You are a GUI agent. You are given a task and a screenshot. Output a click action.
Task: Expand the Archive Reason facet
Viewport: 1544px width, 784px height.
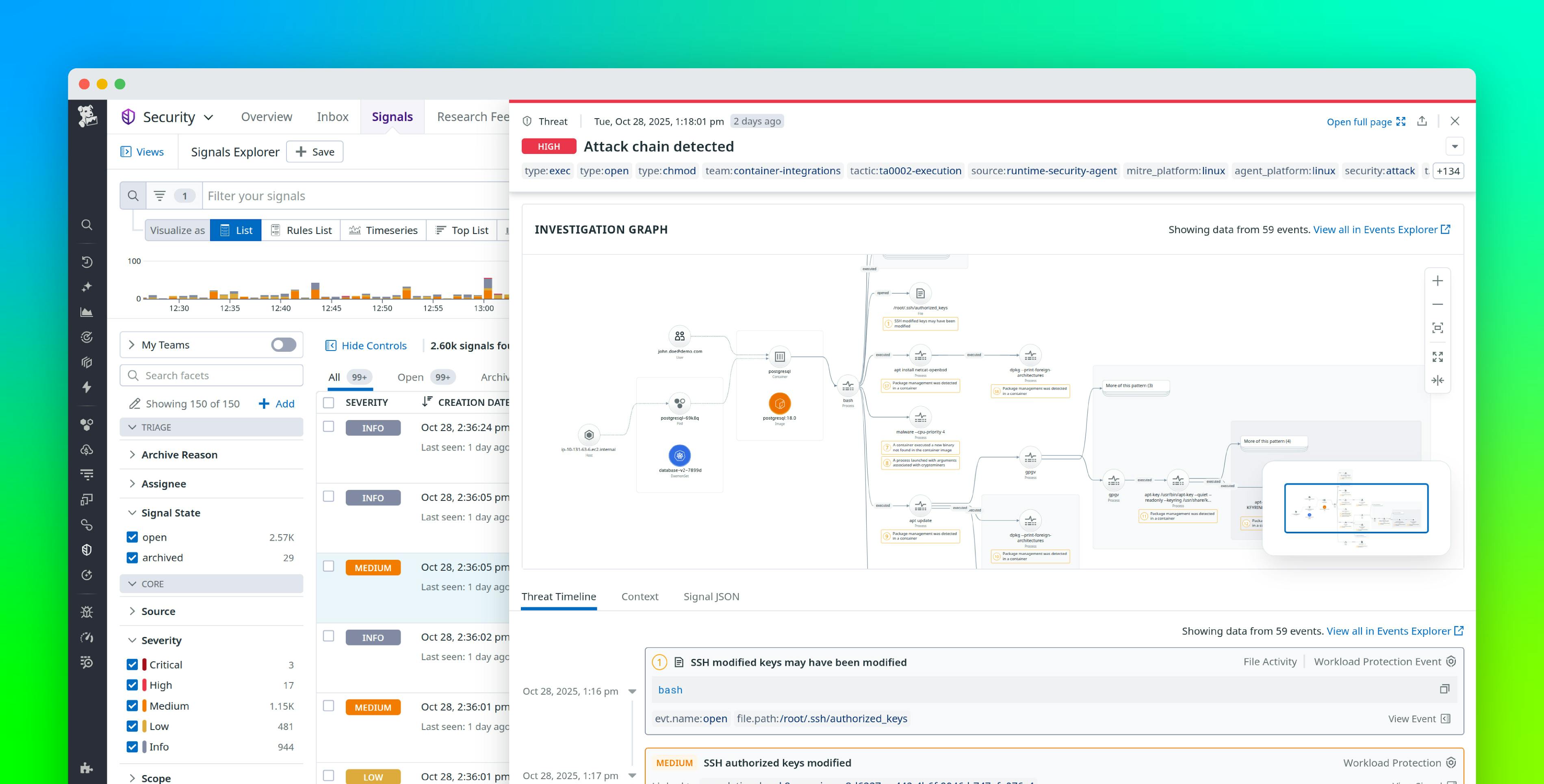132,454
